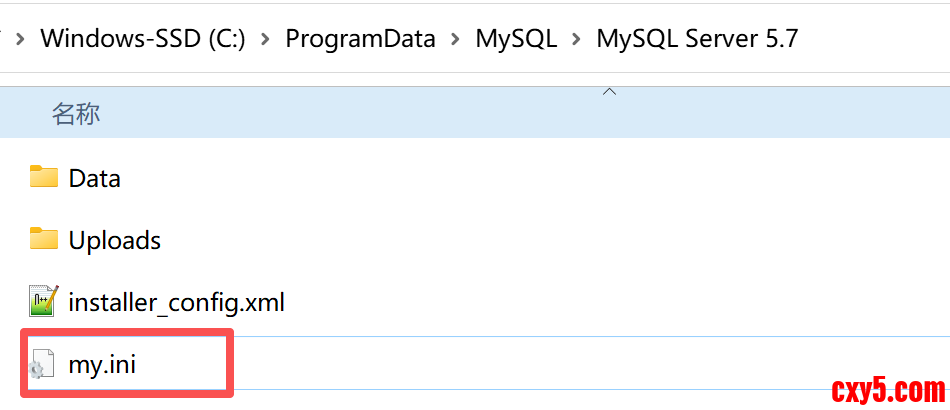Open the chevron dropdown after MySQL

coord(577,39)
